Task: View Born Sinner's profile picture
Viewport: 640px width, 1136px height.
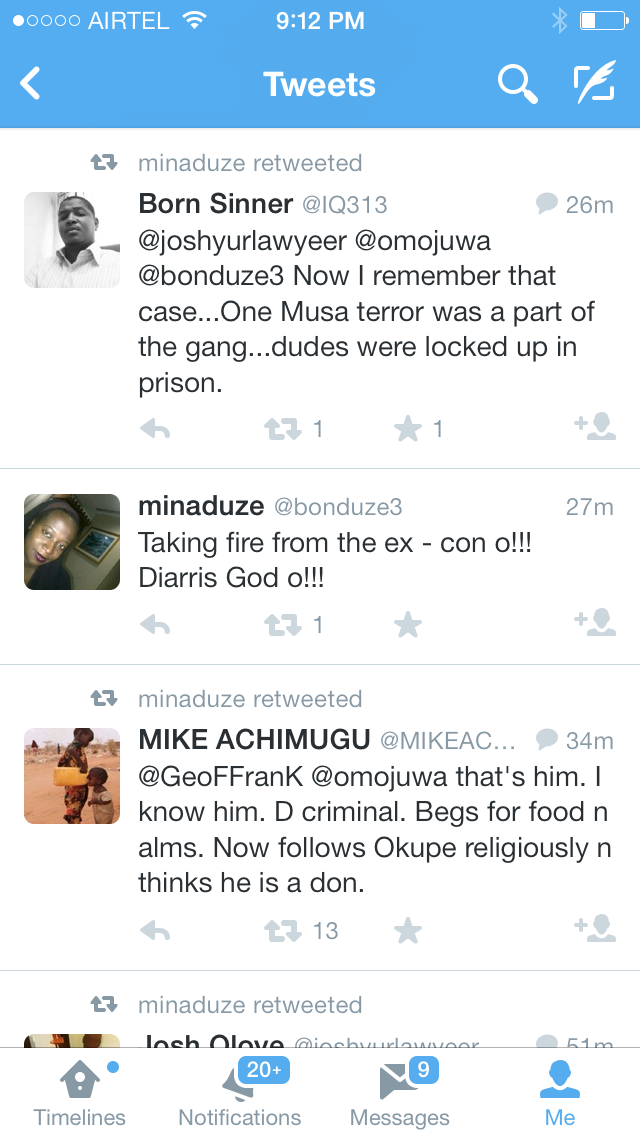Action: (x=72, y=240)
